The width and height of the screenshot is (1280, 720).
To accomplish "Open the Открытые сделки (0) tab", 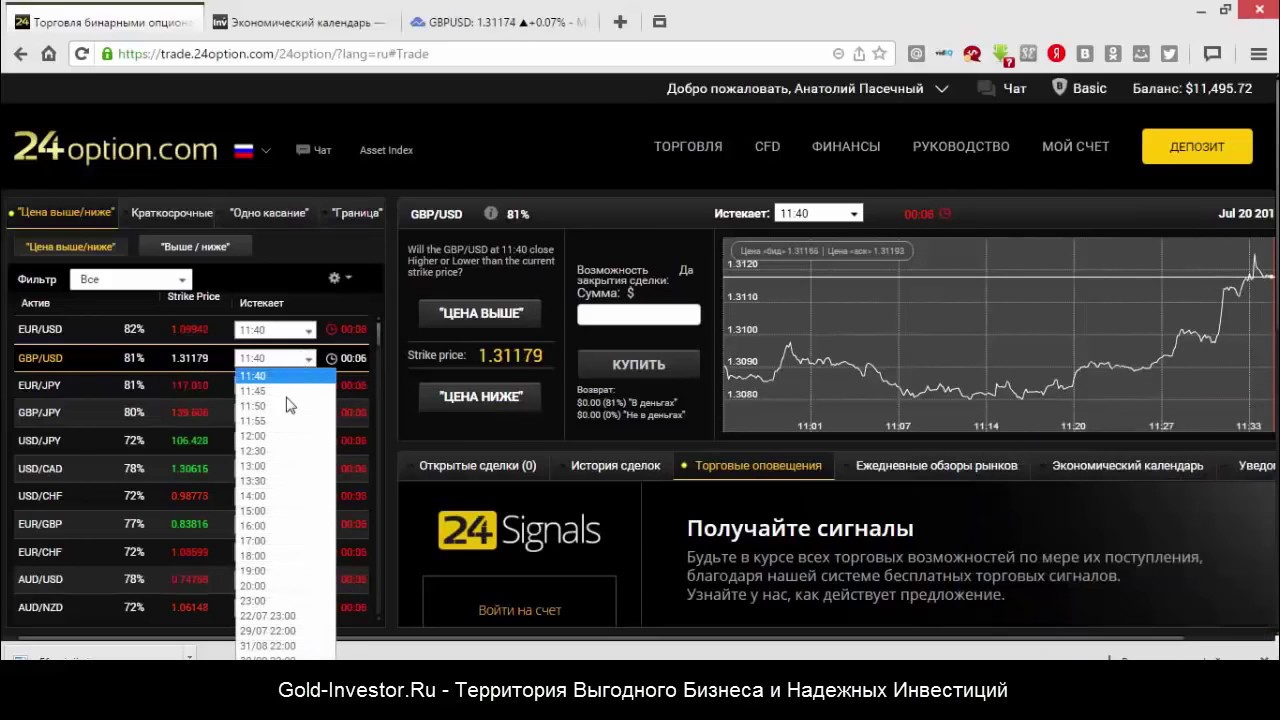I will 477,466.
